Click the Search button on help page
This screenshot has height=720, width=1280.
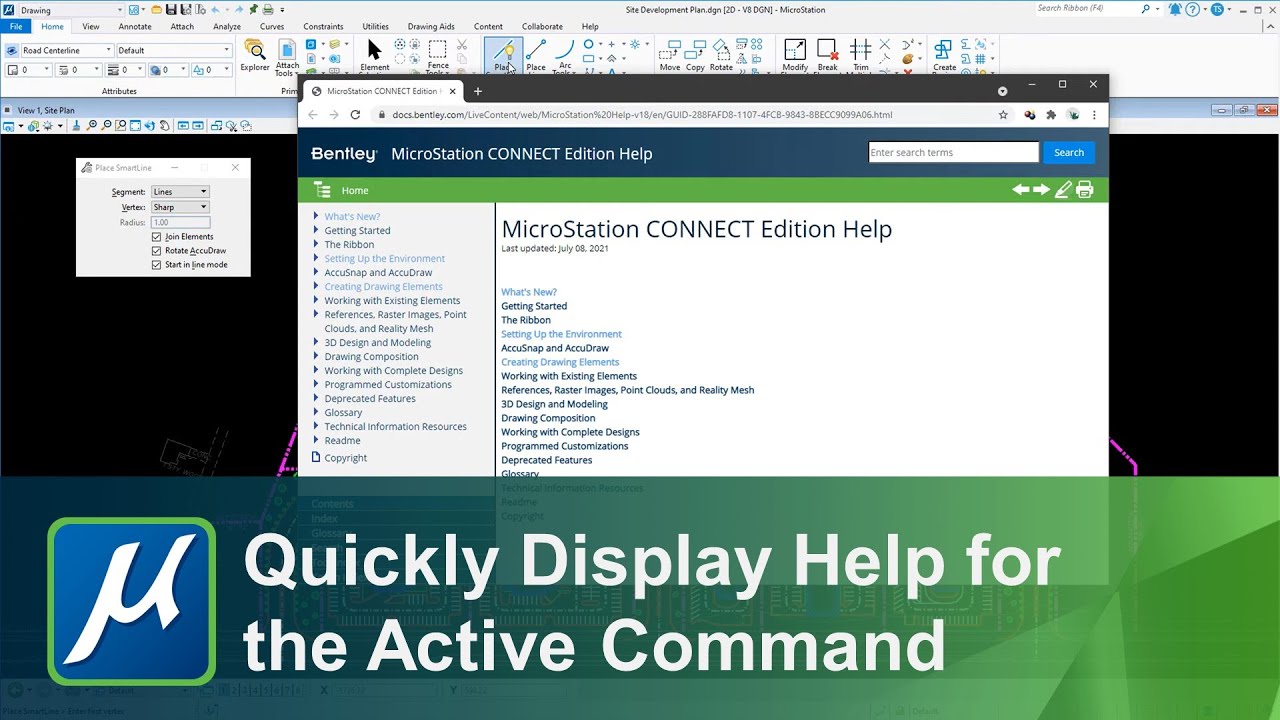1068,152
